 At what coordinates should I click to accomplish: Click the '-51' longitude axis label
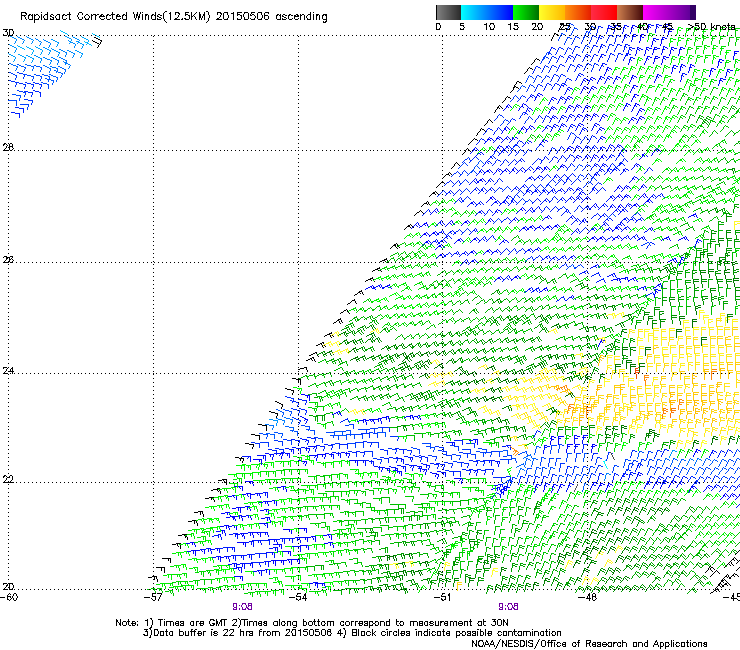tap(442, 597)
